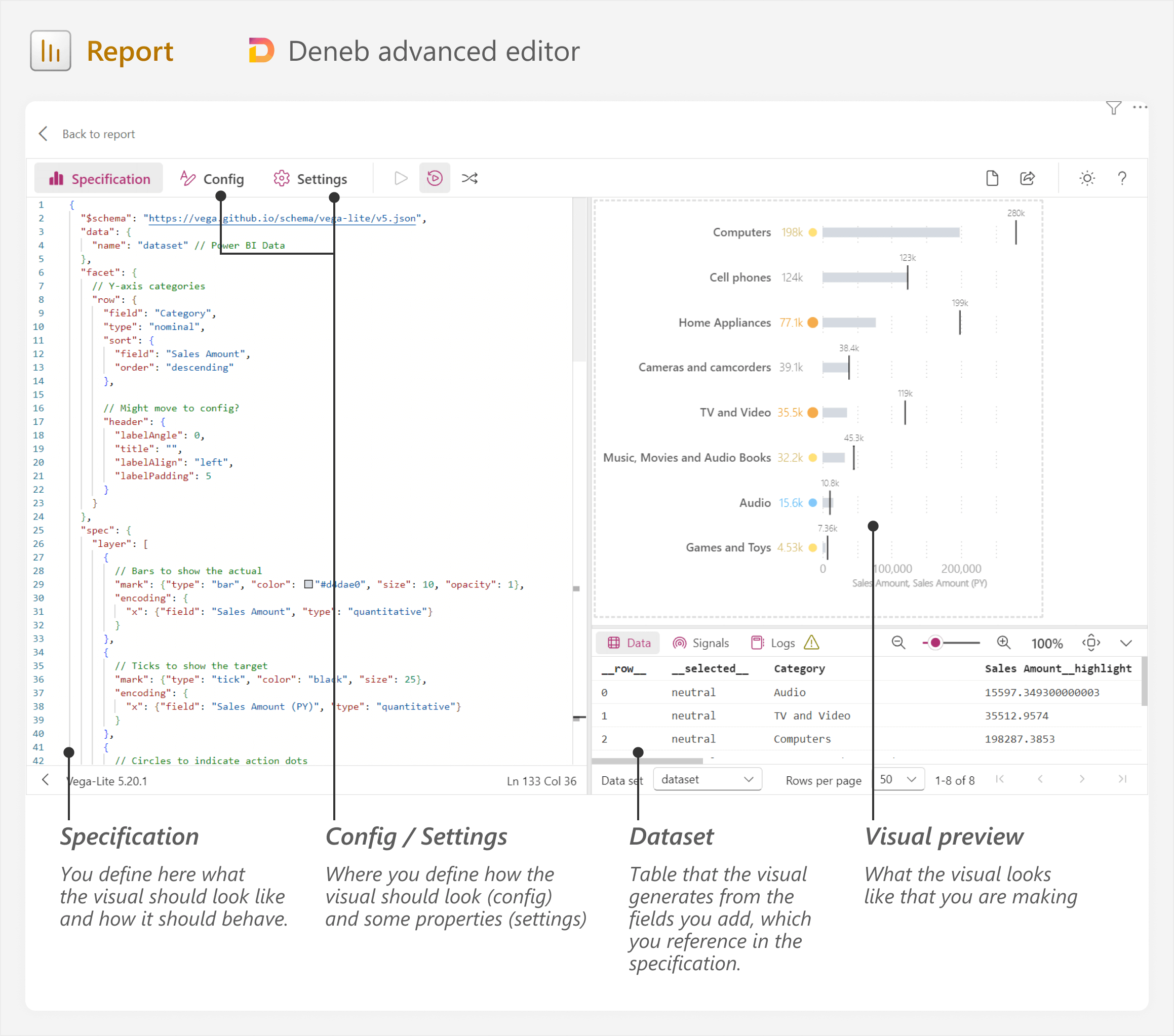The height and width of the screenshot is (1036, 1174).
Task: Toggle the light/dark theme sun icon
Action: [x=1087, y=178]
